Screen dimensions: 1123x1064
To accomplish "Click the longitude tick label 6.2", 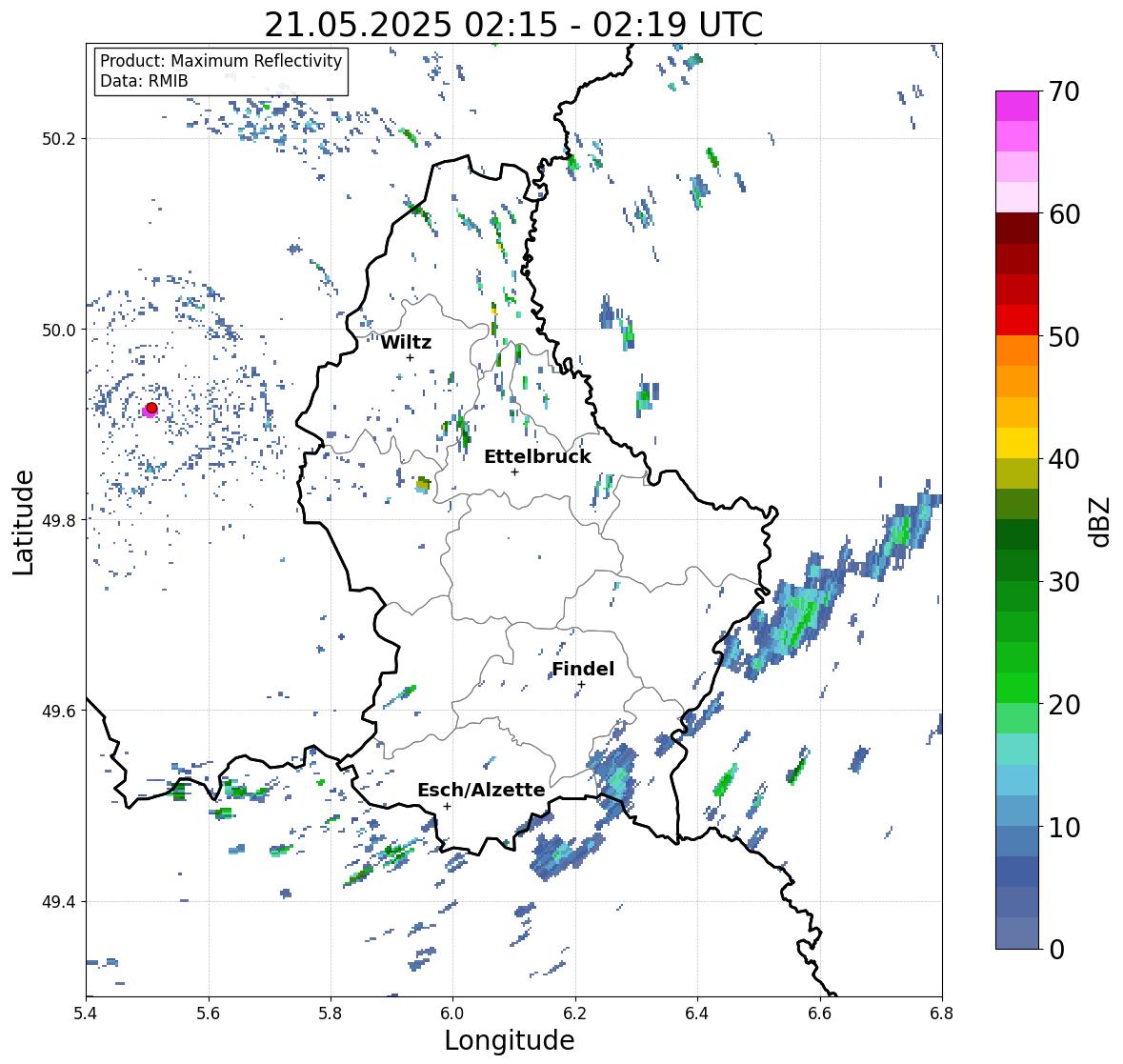I will click(x=575, y=1014).
